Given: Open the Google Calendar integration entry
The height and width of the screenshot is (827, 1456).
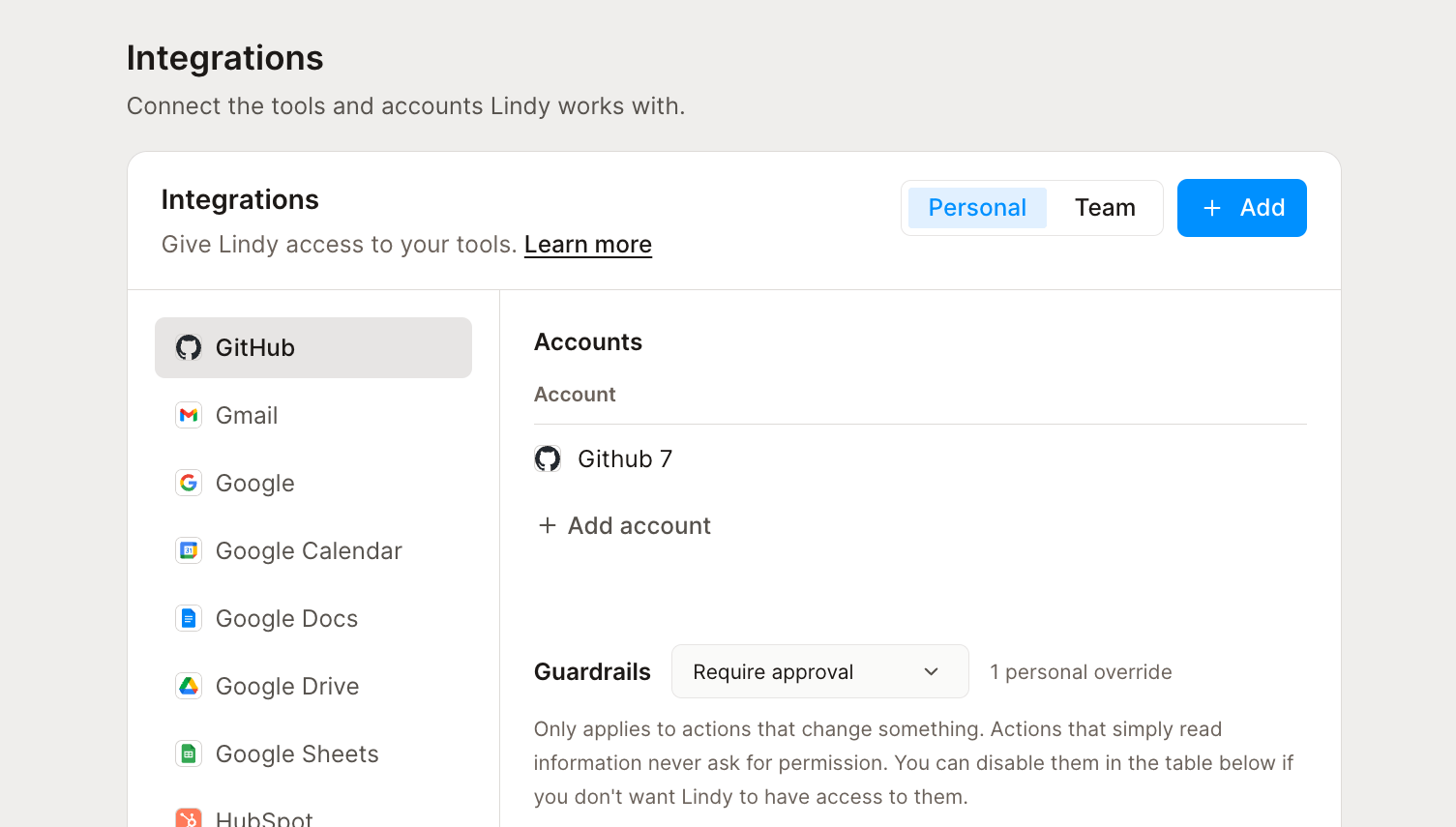Looking at the screenshot, I should tap(313, 550).
